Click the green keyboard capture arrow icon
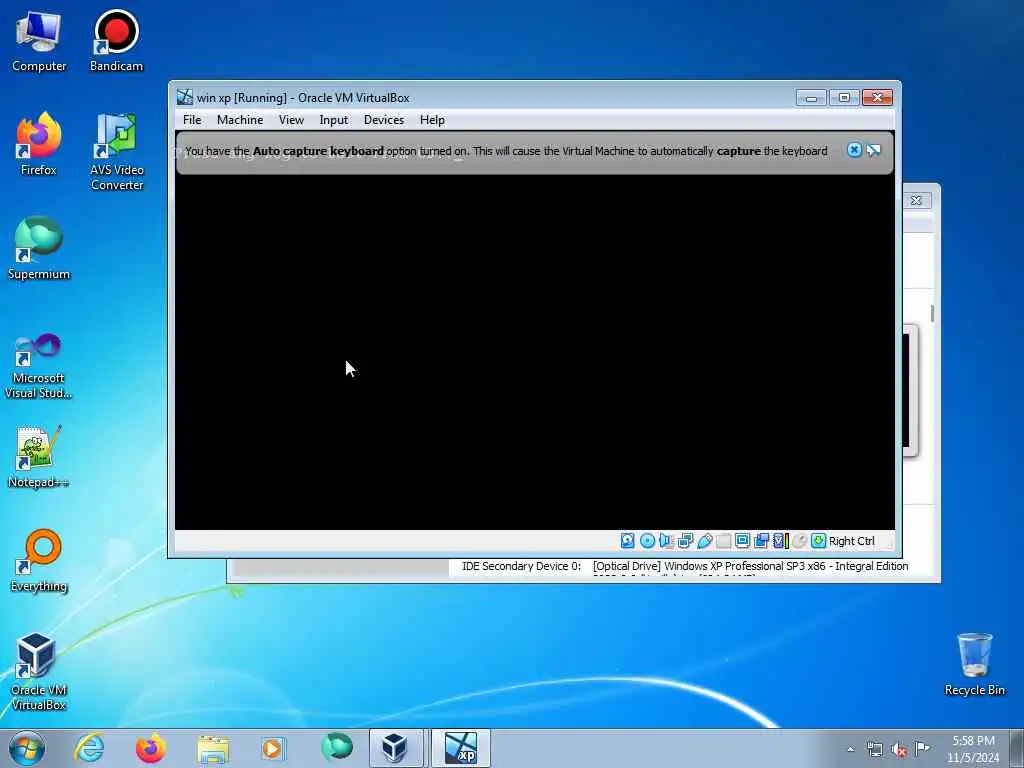 tap(818, 541)
